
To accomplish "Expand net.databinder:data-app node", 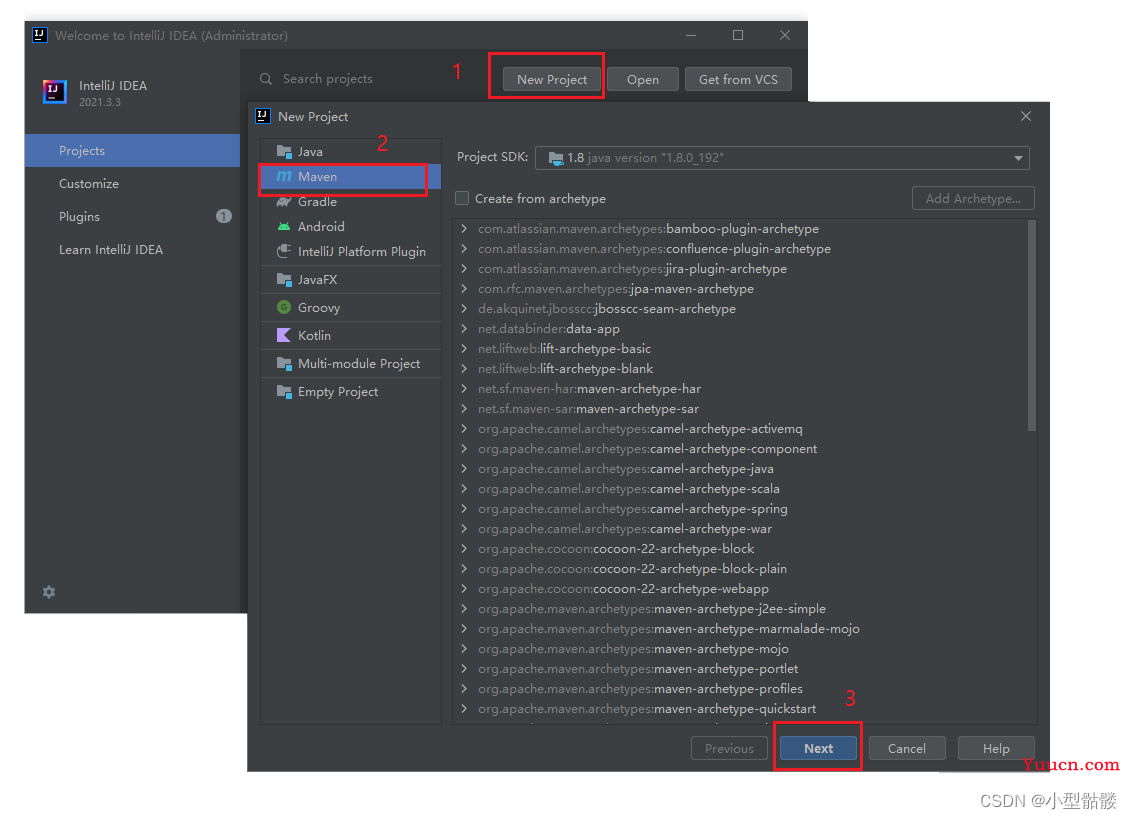I will click(464, 329).
